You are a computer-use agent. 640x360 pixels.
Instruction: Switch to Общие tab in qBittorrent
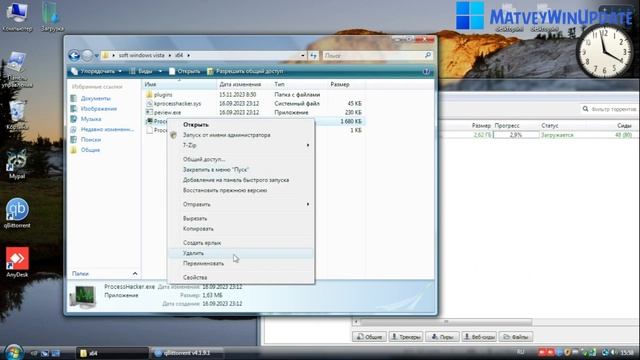click(369, 337)
